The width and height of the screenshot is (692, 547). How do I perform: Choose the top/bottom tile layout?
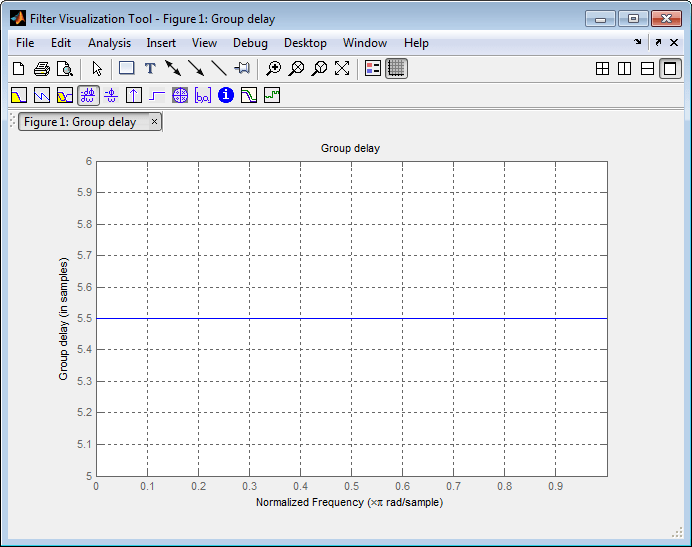coord(647,69)
